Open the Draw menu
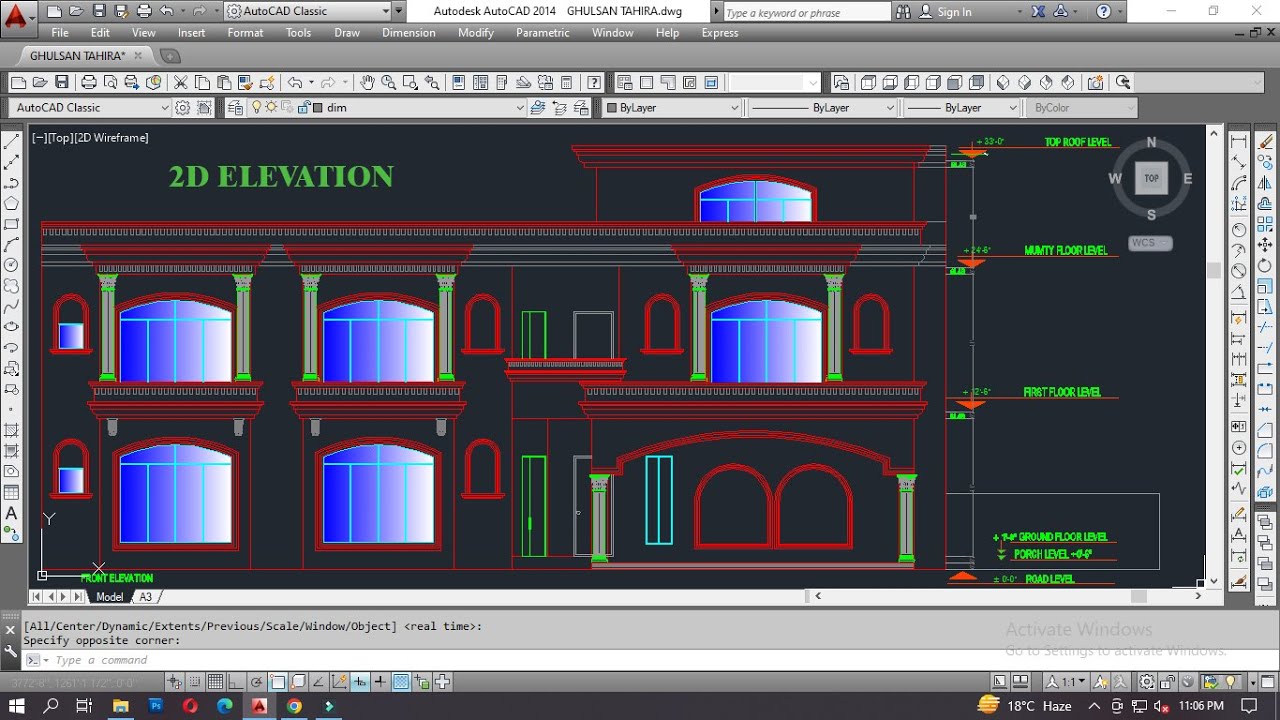This screenshot has height=720, width=1280. pyautogui.click(x=347, y=33)
